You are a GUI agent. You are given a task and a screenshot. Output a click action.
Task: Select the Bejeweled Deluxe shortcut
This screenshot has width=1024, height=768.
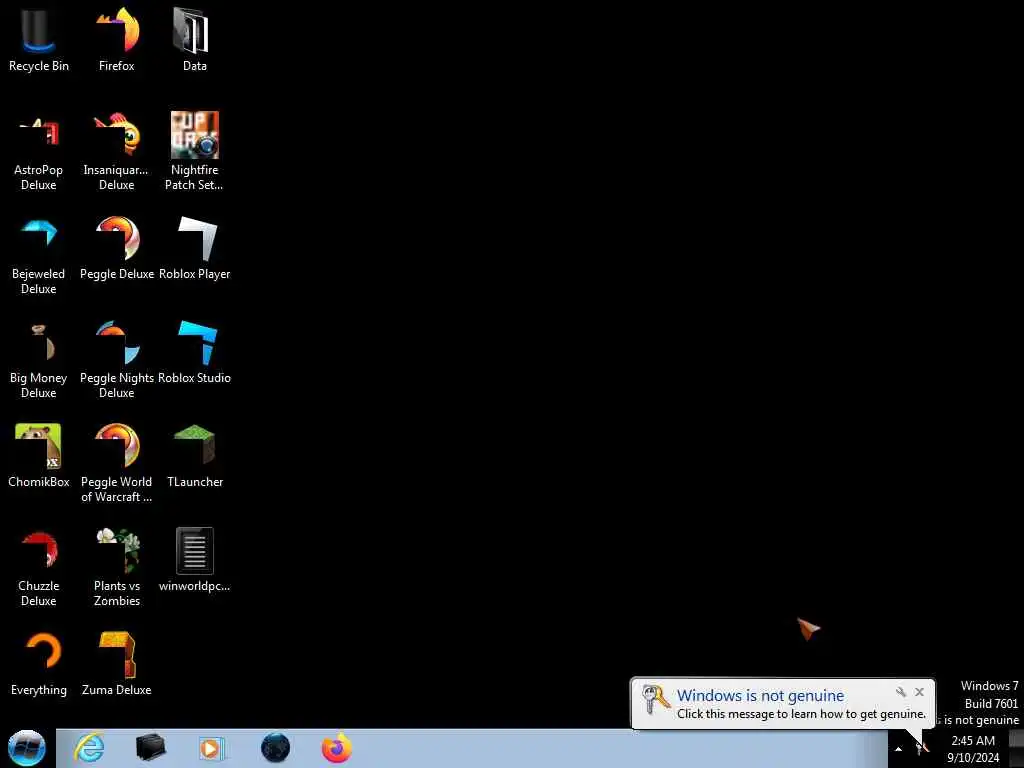pyautogui.click(x=39, y=255)
